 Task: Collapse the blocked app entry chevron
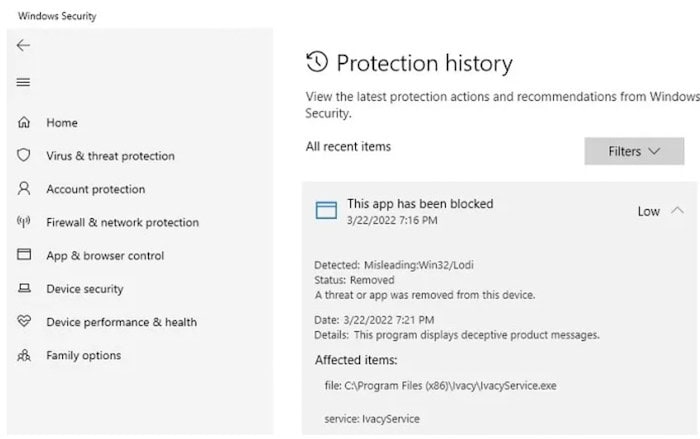click(x=677, y=210)
